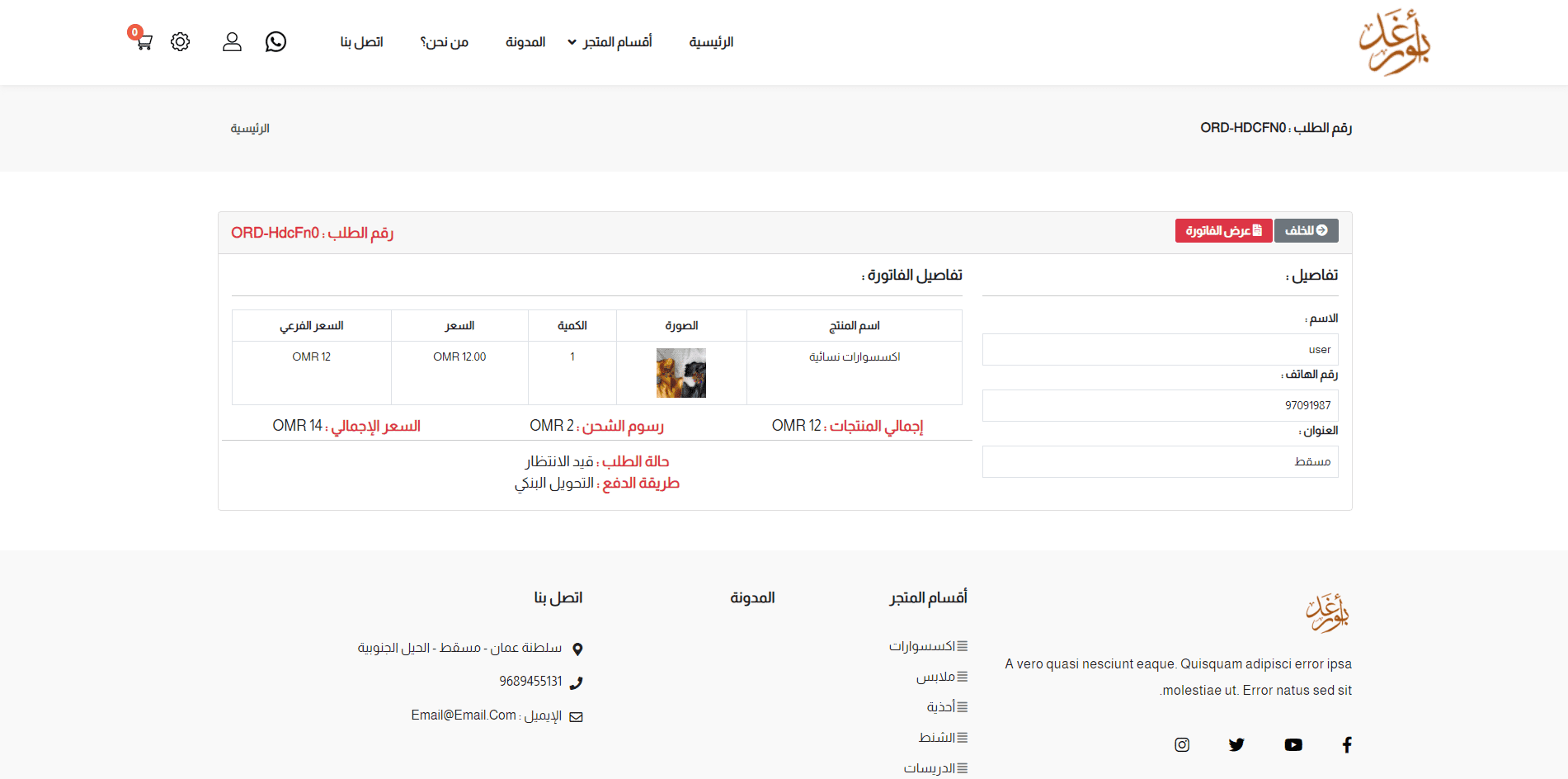This screenshot has width=1568, height=779.
Task: Click the settings gear icon in header
Action: 181,41
